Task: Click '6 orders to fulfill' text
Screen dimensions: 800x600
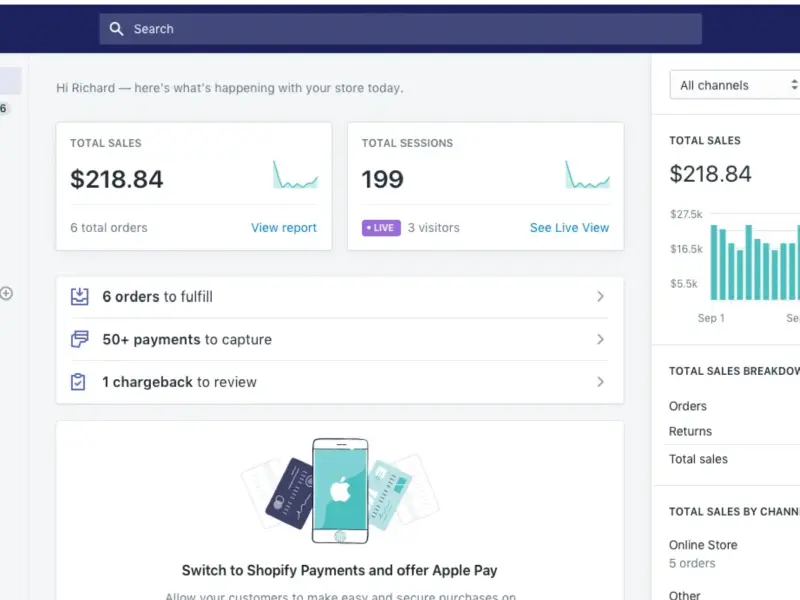Action: click(x=157, y=296)
